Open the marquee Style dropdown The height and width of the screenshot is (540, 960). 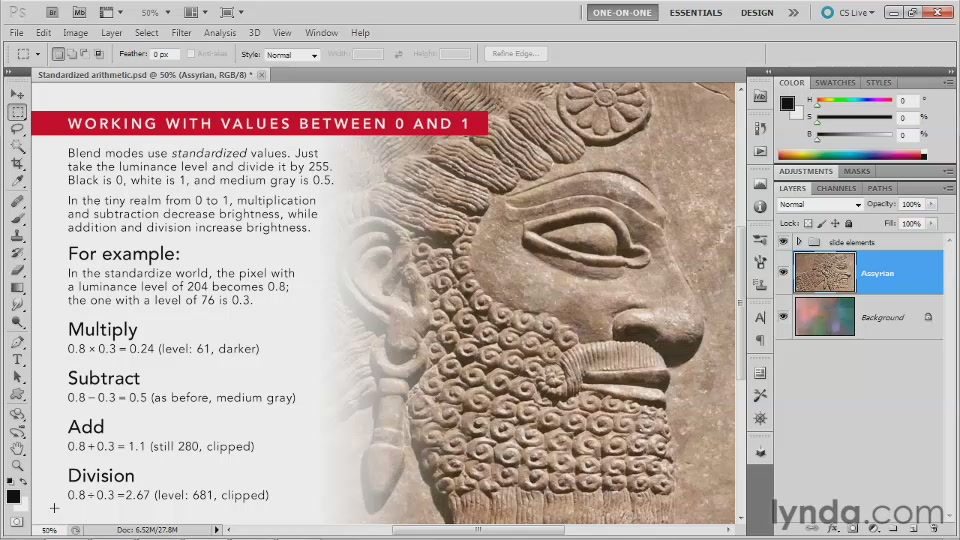point(292,54)
